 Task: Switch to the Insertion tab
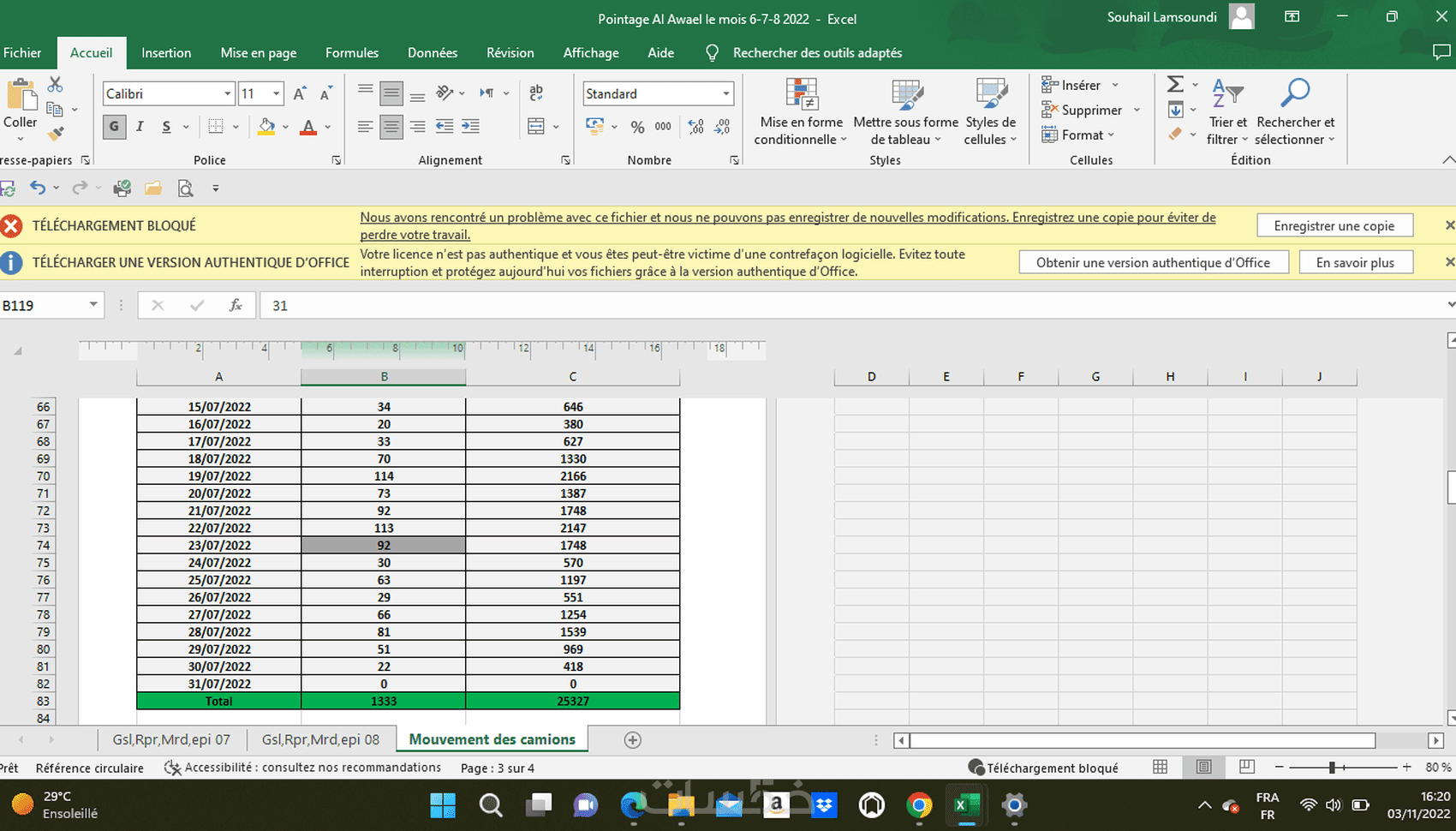(166, 52)
